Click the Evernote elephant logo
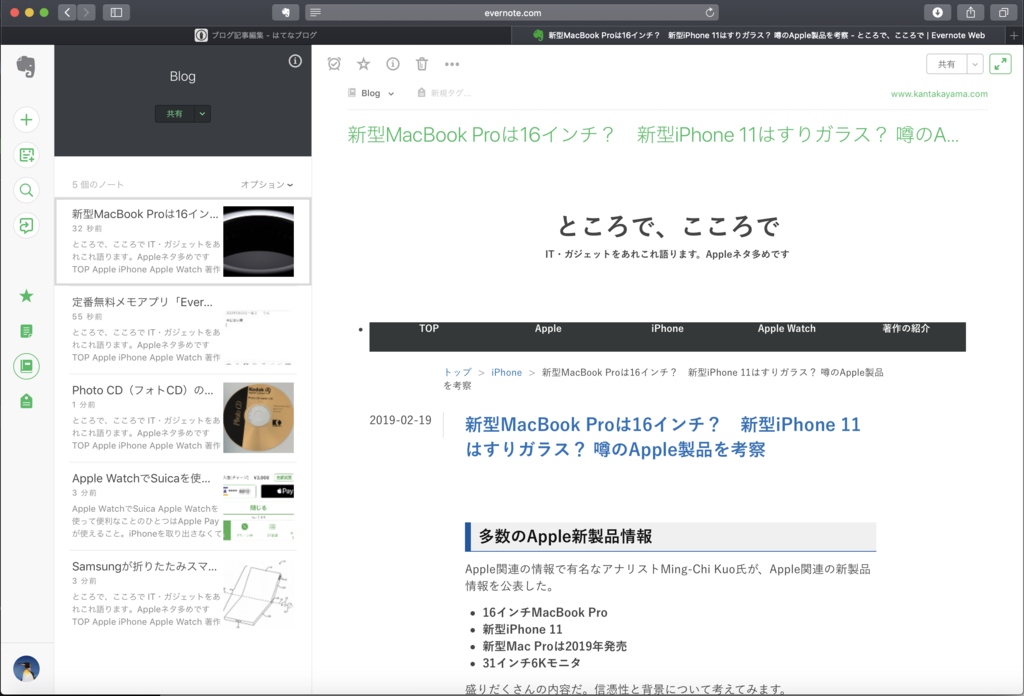Viewport: 1024px width, 696px height. (26, 67)
